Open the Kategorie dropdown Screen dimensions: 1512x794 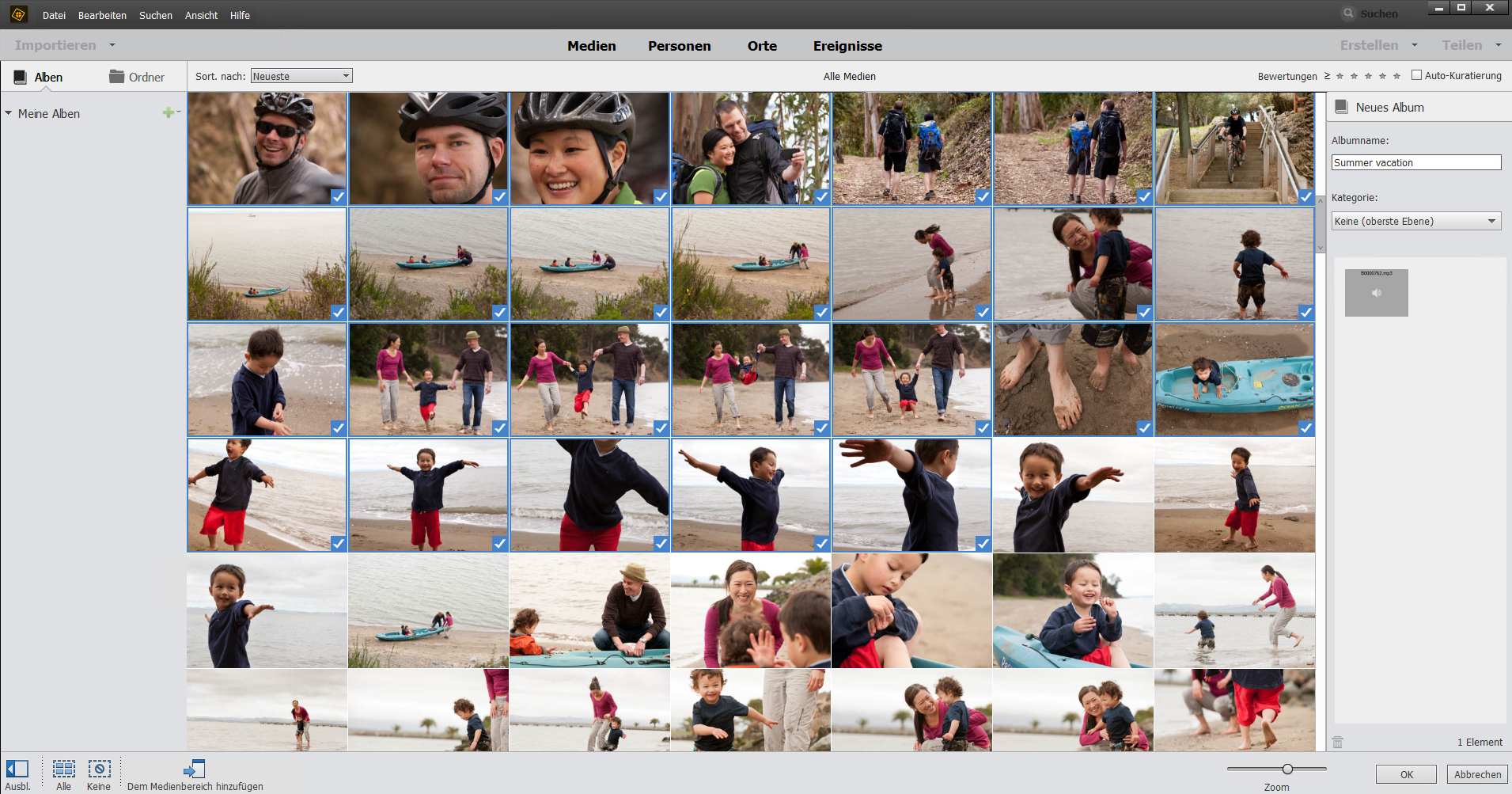click(1416, 221)
